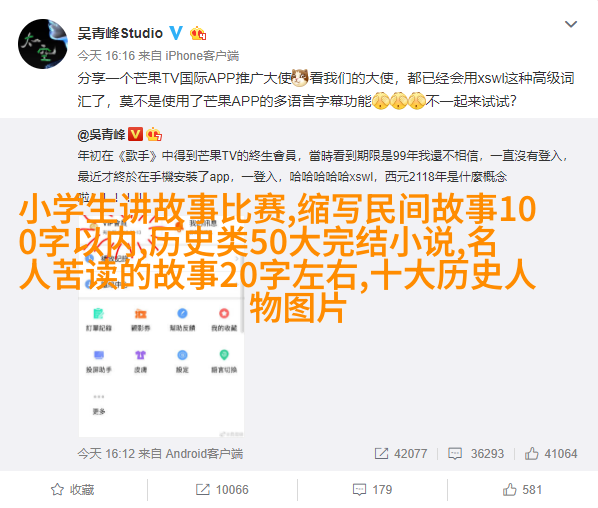
Task: Click the crown badge beside @吴青峰
Action: (154, 134)
